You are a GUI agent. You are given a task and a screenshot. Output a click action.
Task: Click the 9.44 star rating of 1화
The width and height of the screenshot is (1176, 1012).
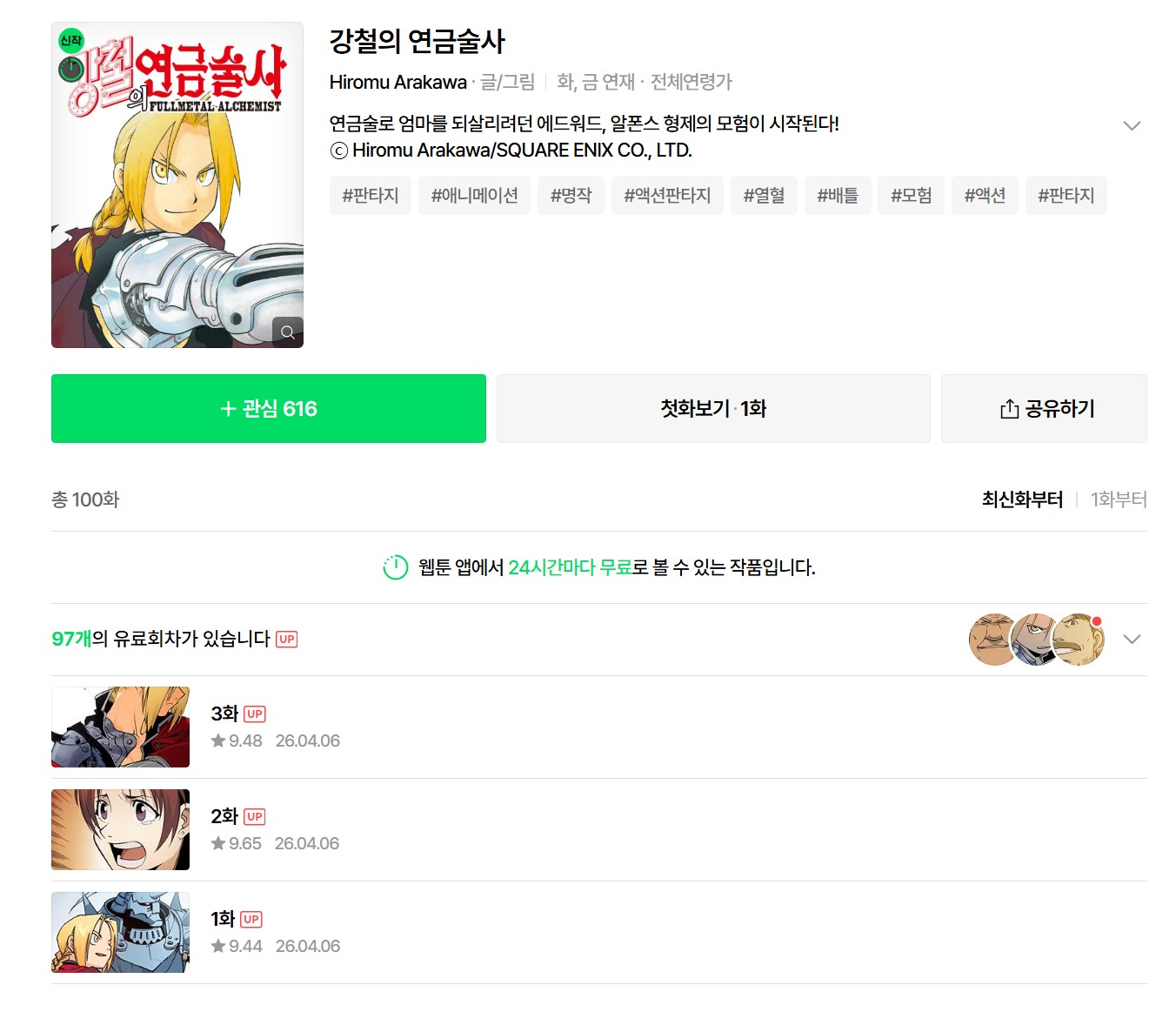[x=237, y=947]
